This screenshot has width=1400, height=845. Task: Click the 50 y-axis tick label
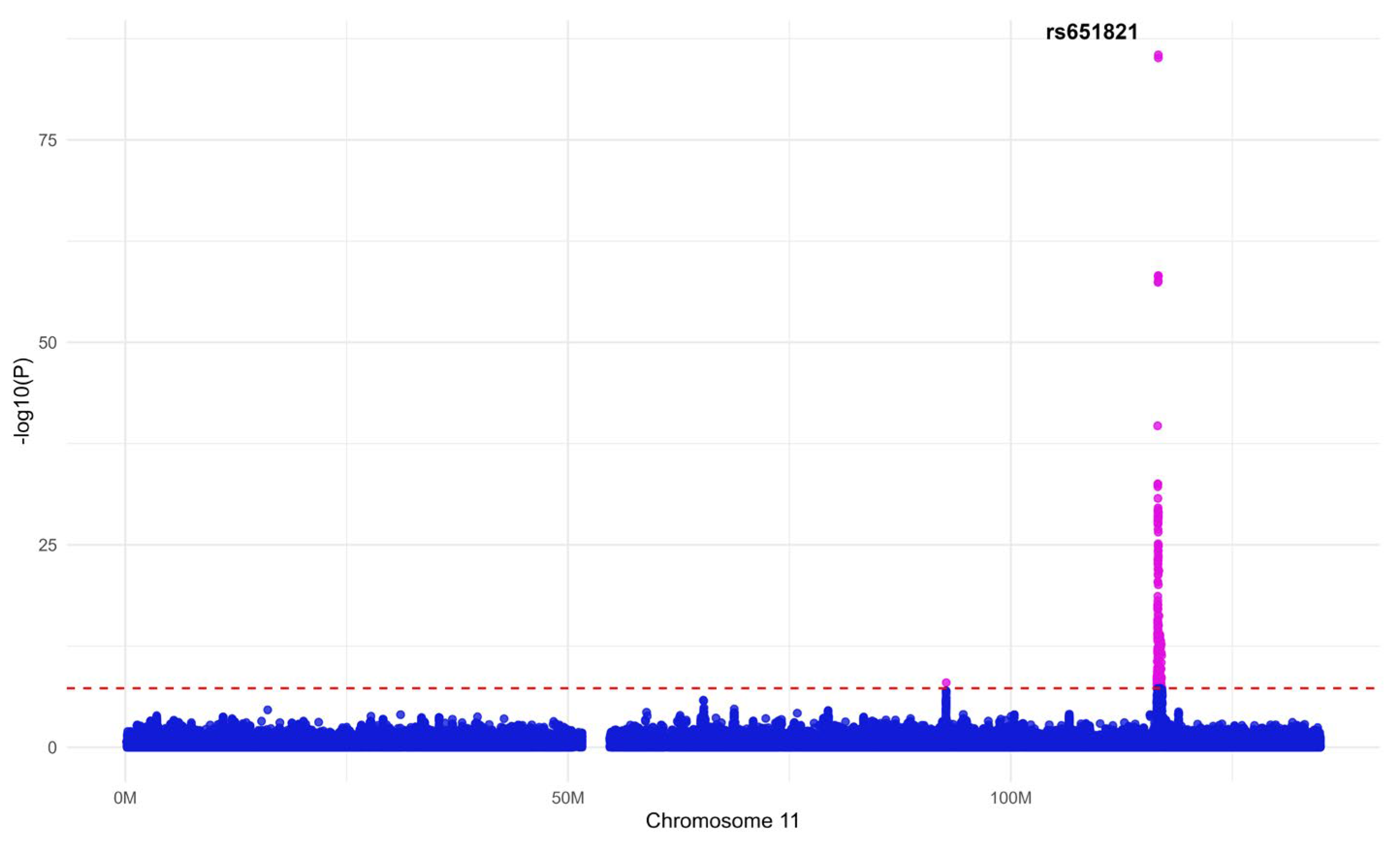pyautogui.click(x=48, y=342)
